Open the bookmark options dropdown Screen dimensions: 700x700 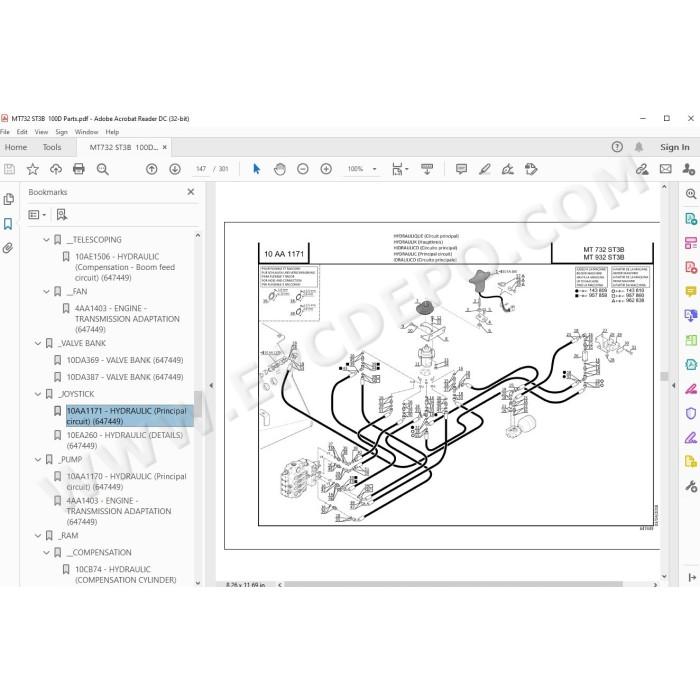37,215
